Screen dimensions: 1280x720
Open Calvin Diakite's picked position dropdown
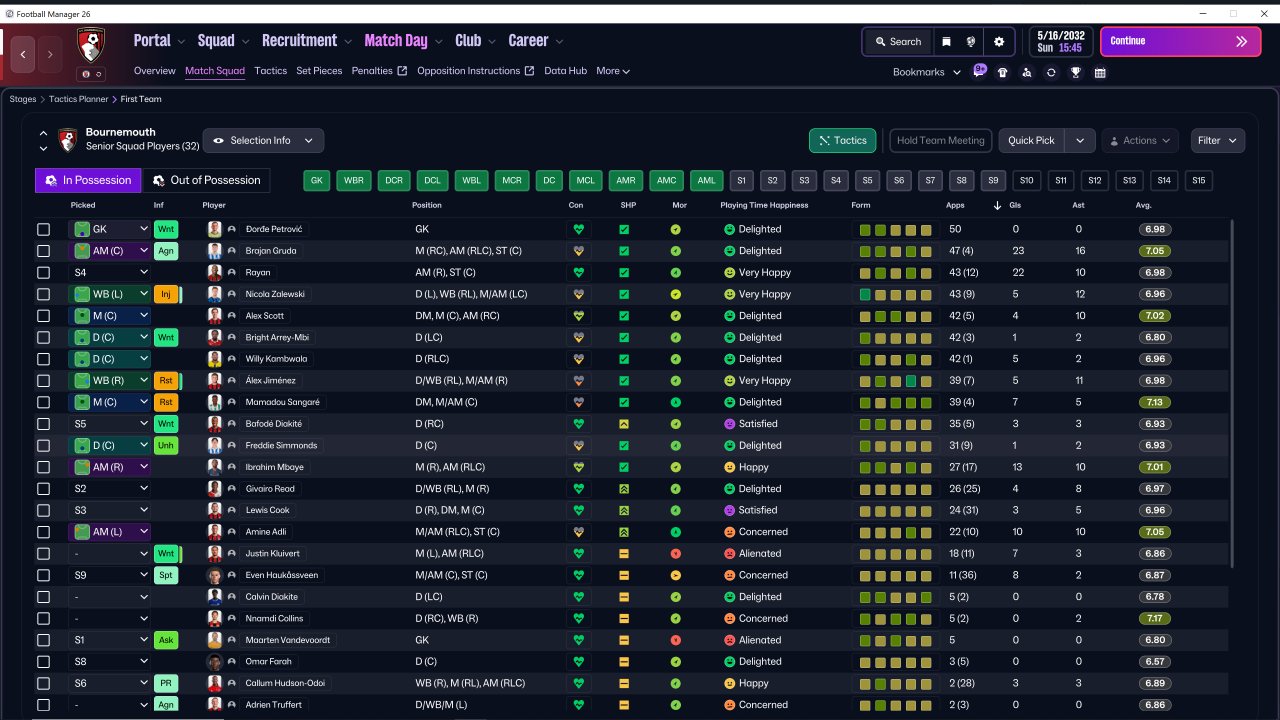(110, 597)
